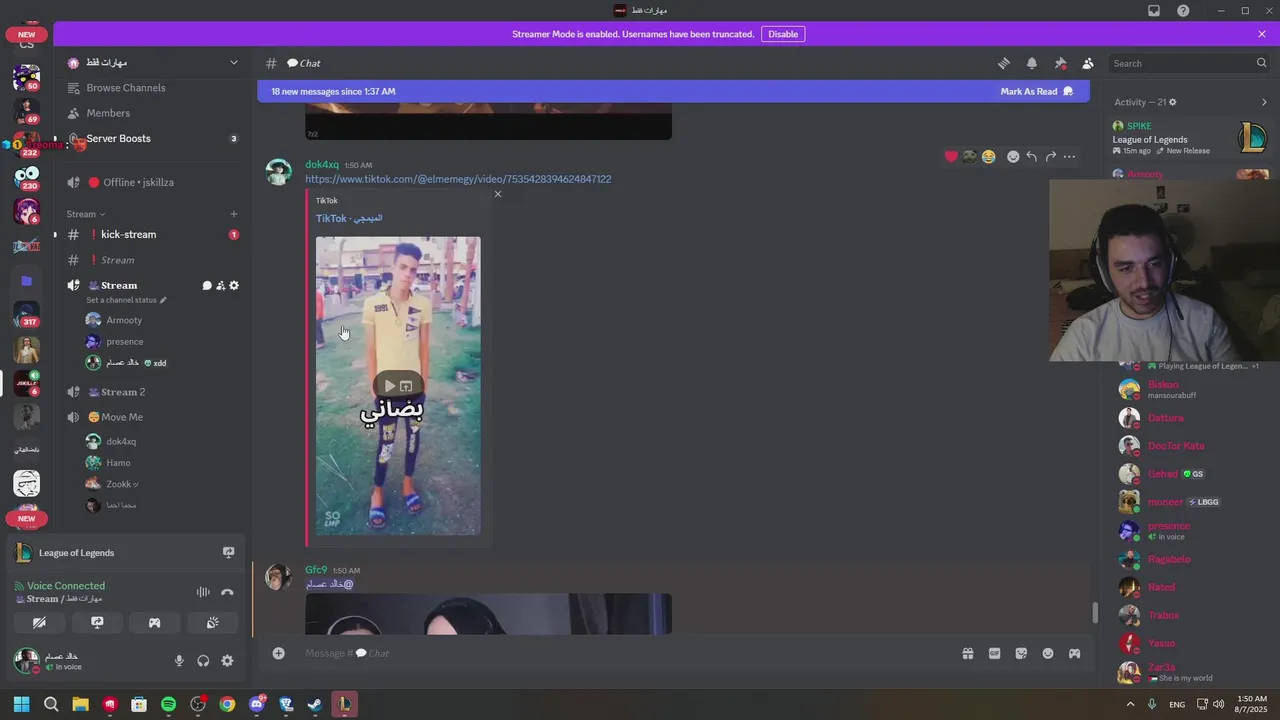1280x720 pixels.
Task: Open Offline jskillza voice channel
Action: point(152,182)
